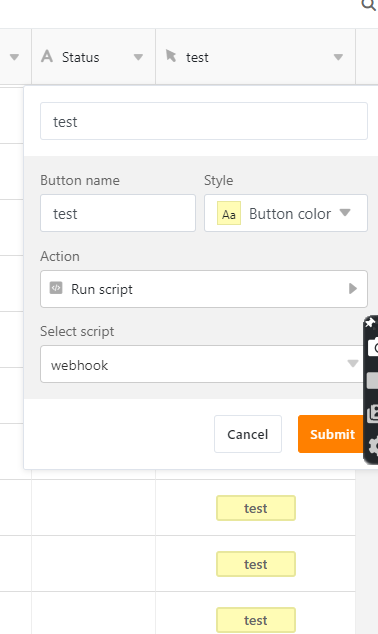Click the second yellow test row button

pyautogui.click(x=256, y=564)
